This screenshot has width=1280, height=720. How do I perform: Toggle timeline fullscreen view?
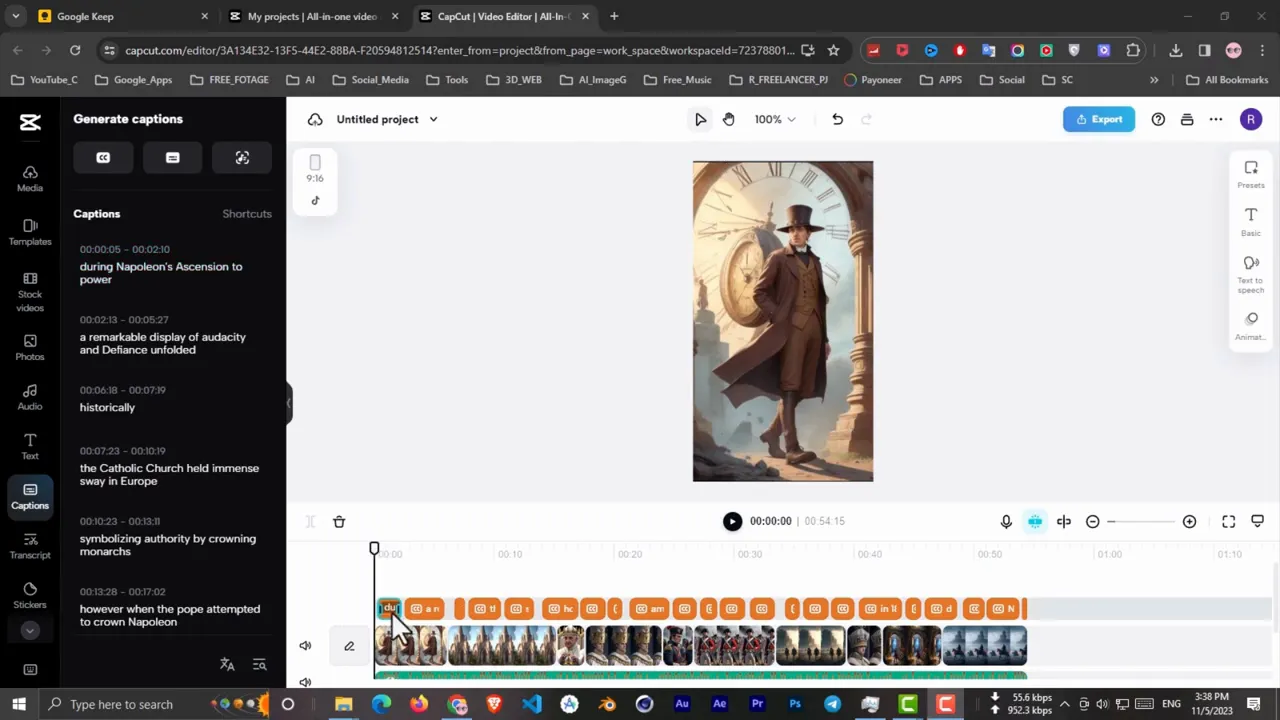(1229, 521)
